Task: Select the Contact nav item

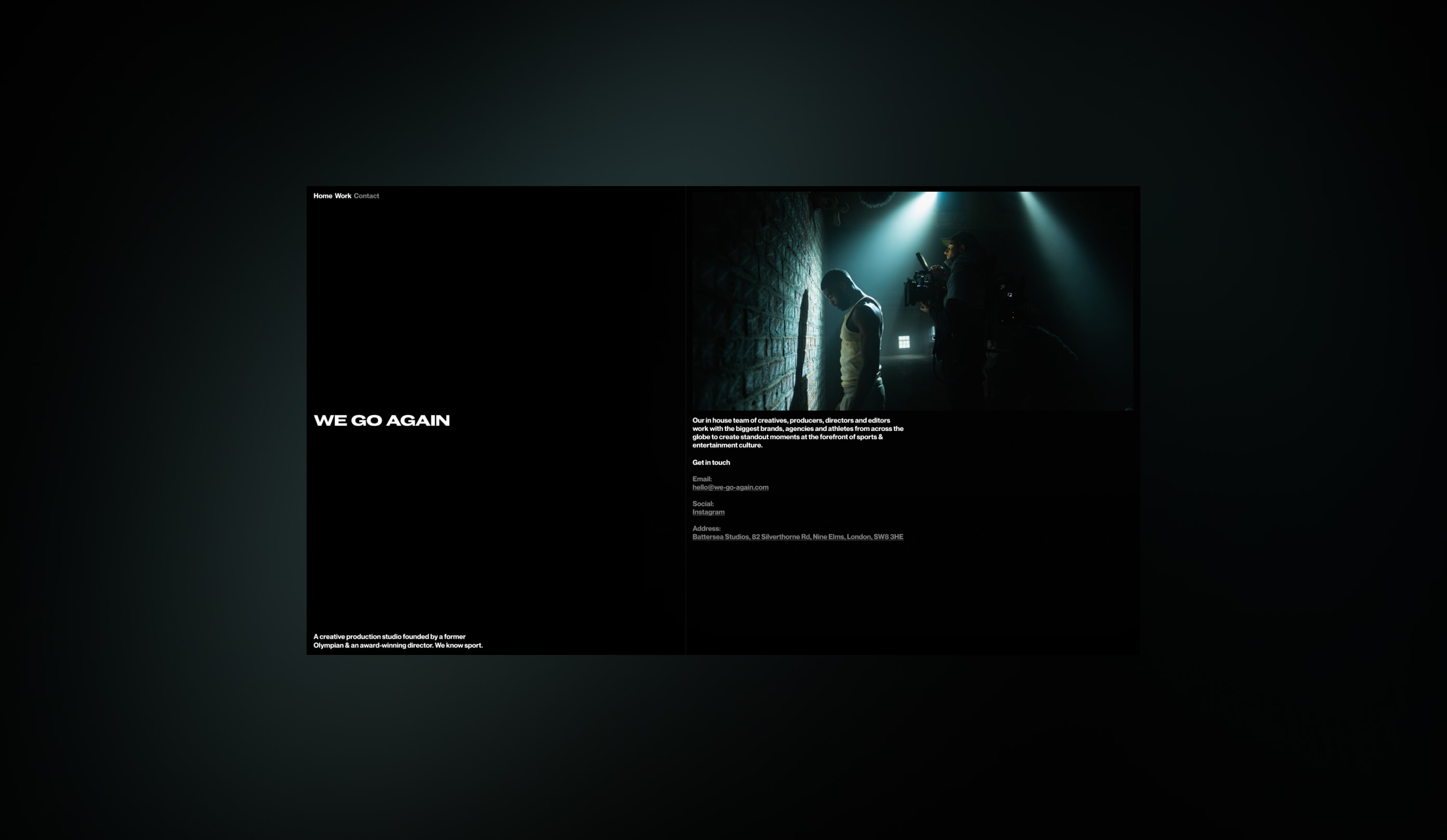Action: 366,196
